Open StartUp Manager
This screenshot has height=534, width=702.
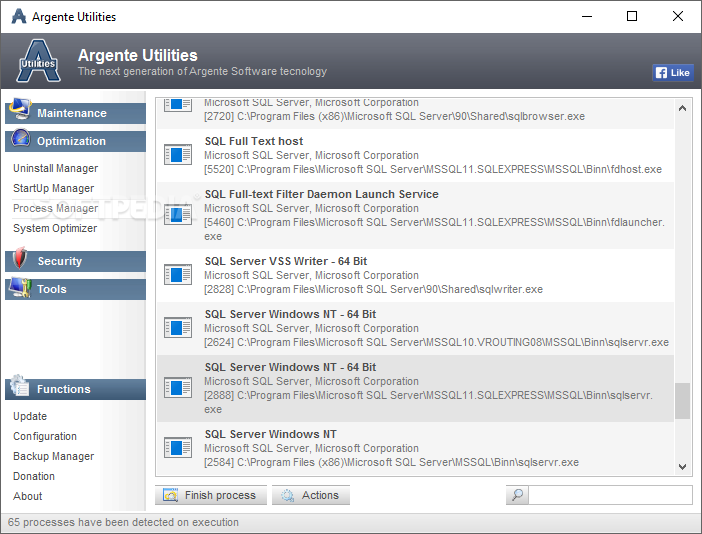click(x=54, y=188)
